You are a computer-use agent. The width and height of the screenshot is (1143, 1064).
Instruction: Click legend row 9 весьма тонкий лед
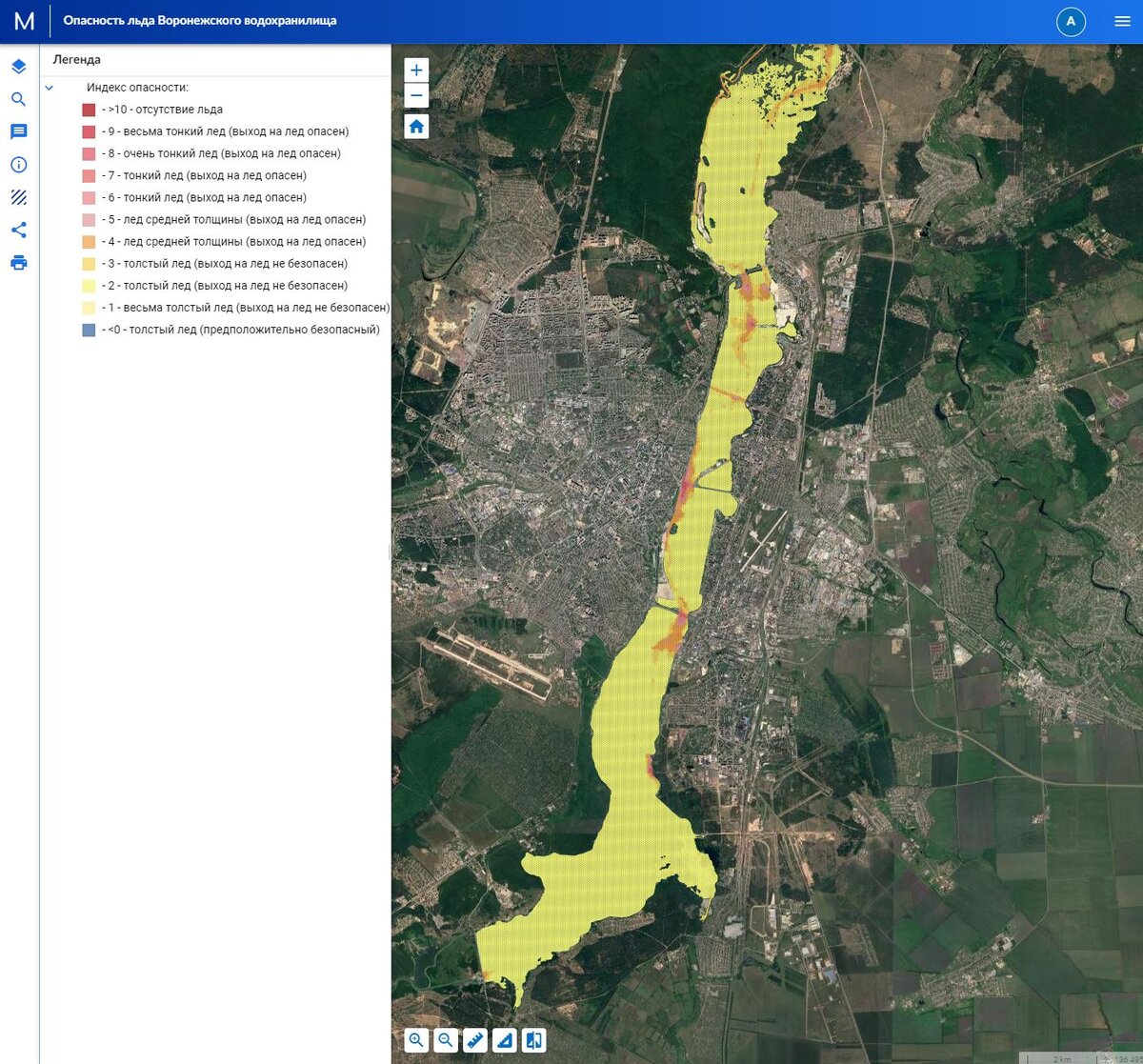click(x=216, y=131)
